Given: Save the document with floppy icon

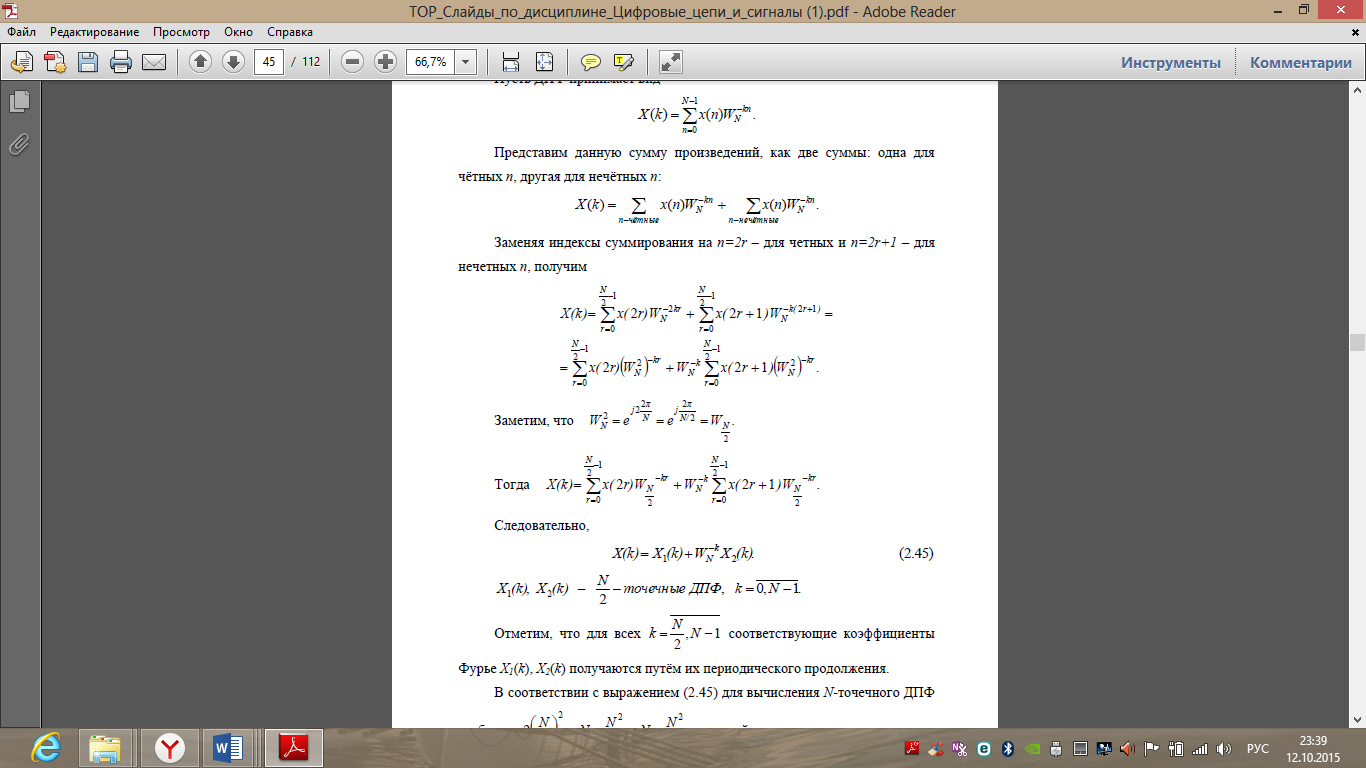Looking at the screenshot, I should tap(88, 62).
